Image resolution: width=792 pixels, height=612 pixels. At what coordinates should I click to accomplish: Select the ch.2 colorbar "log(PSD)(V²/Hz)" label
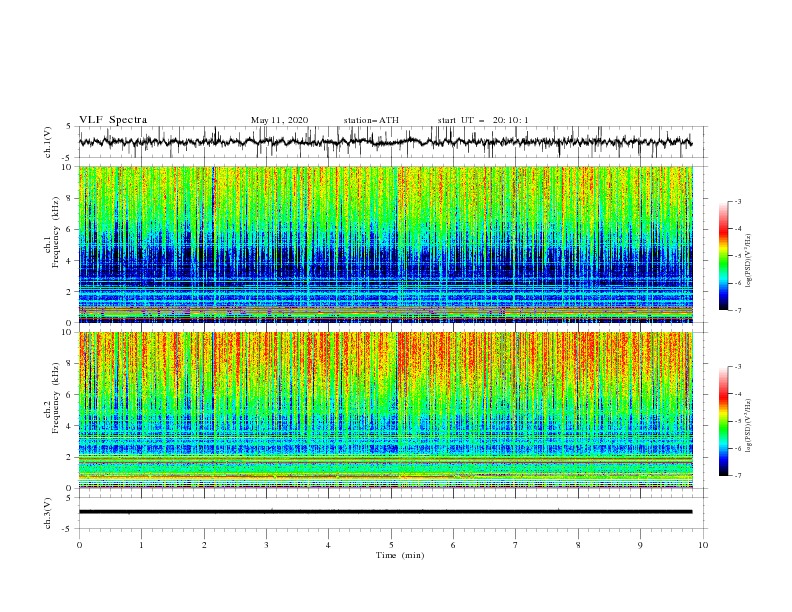click(749, 425)
